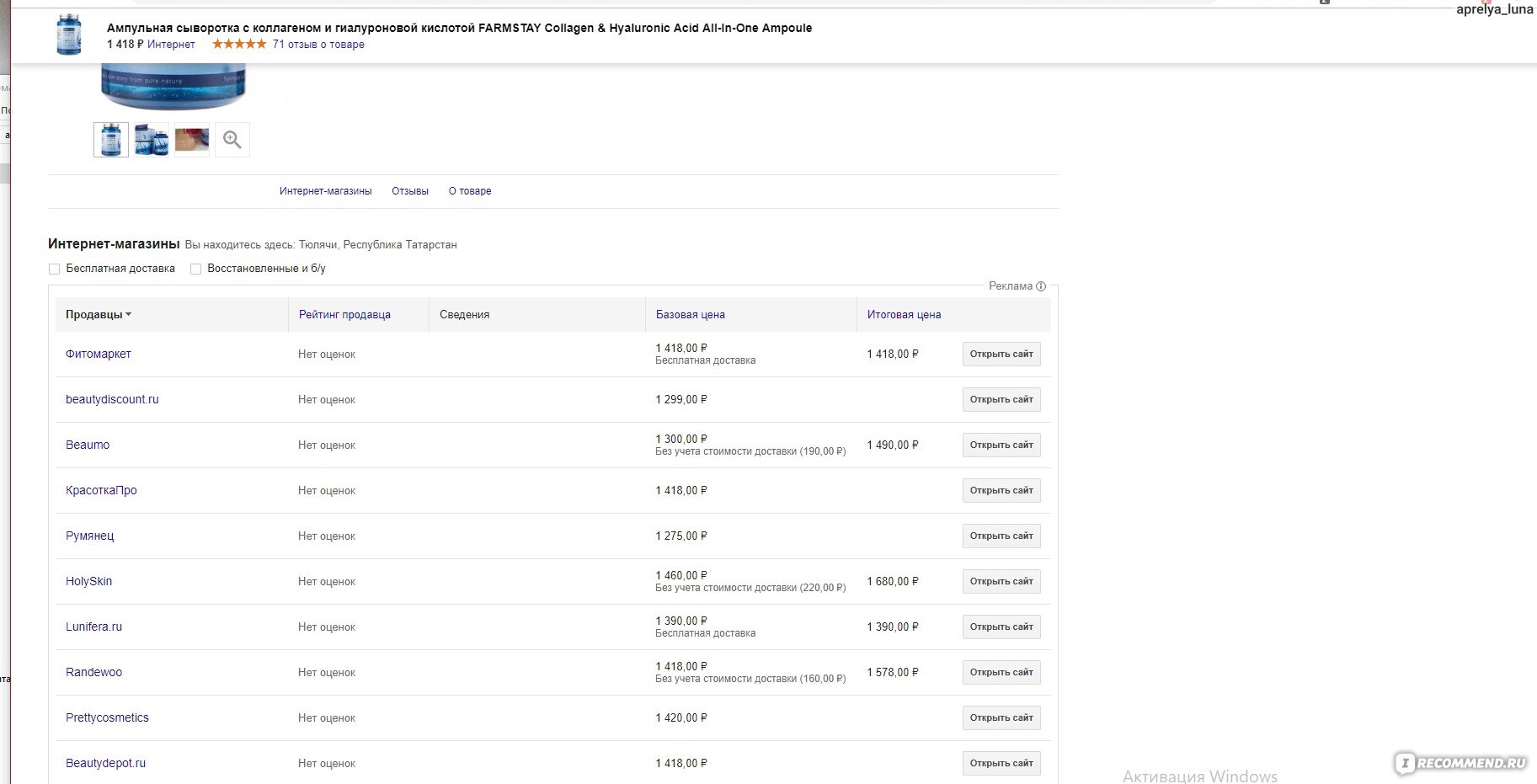Click the Интернет link in the header
Viewport: 1537px width, 784px height.
point(171,45)
